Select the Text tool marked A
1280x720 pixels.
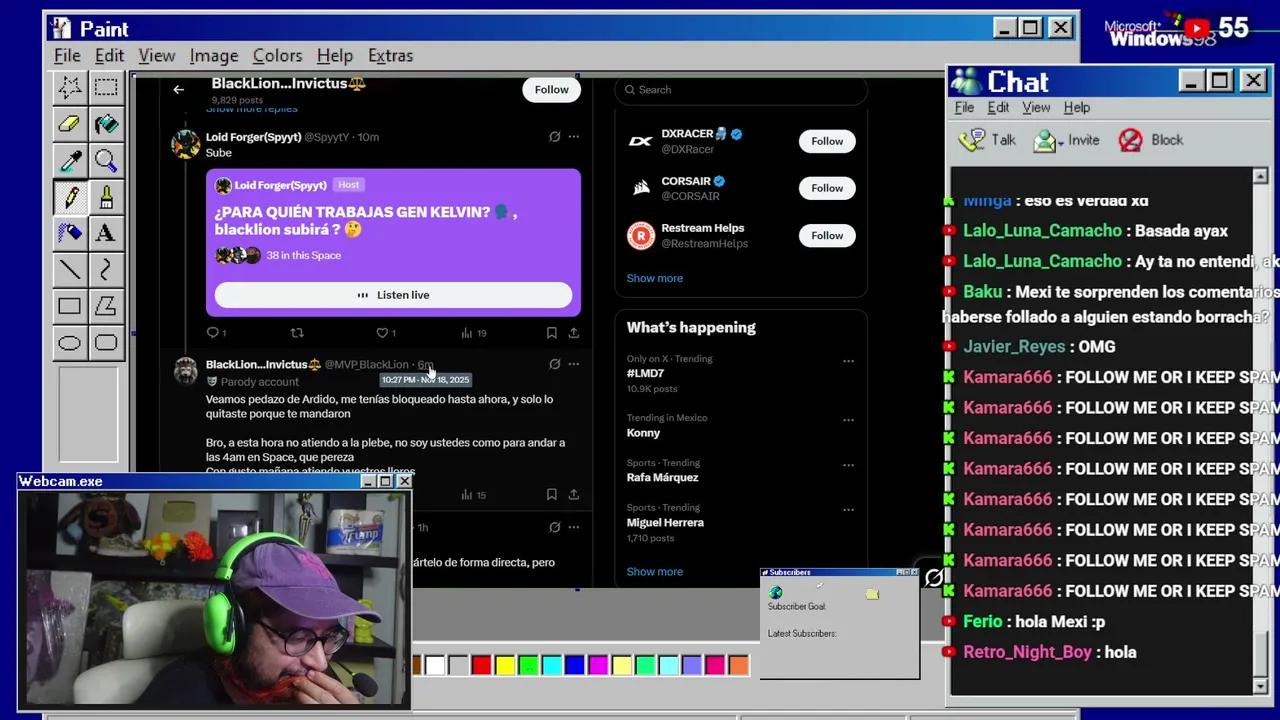point(106,233)
